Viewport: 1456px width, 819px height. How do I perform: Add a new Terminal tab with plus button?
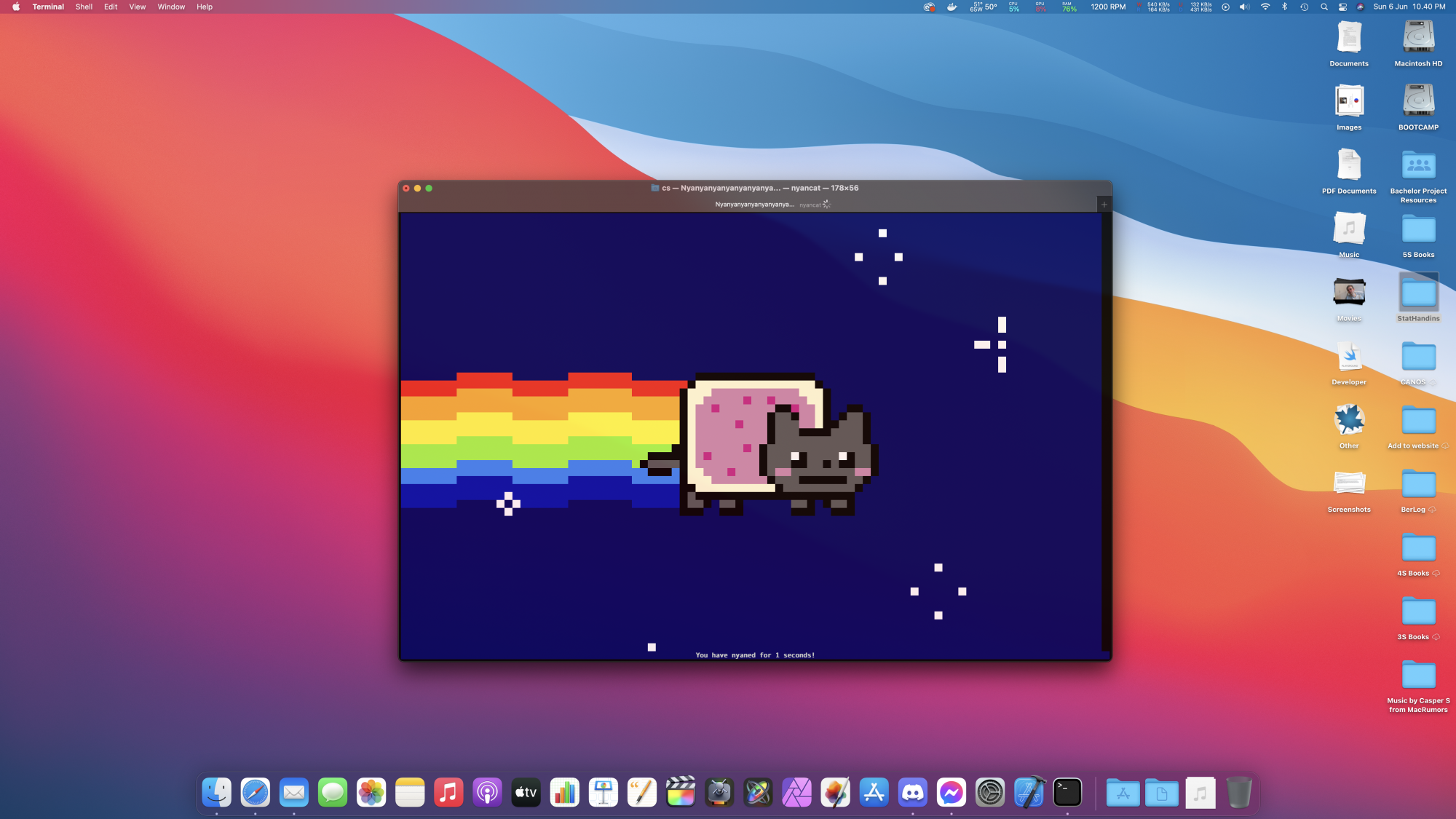click(1104, 205)
